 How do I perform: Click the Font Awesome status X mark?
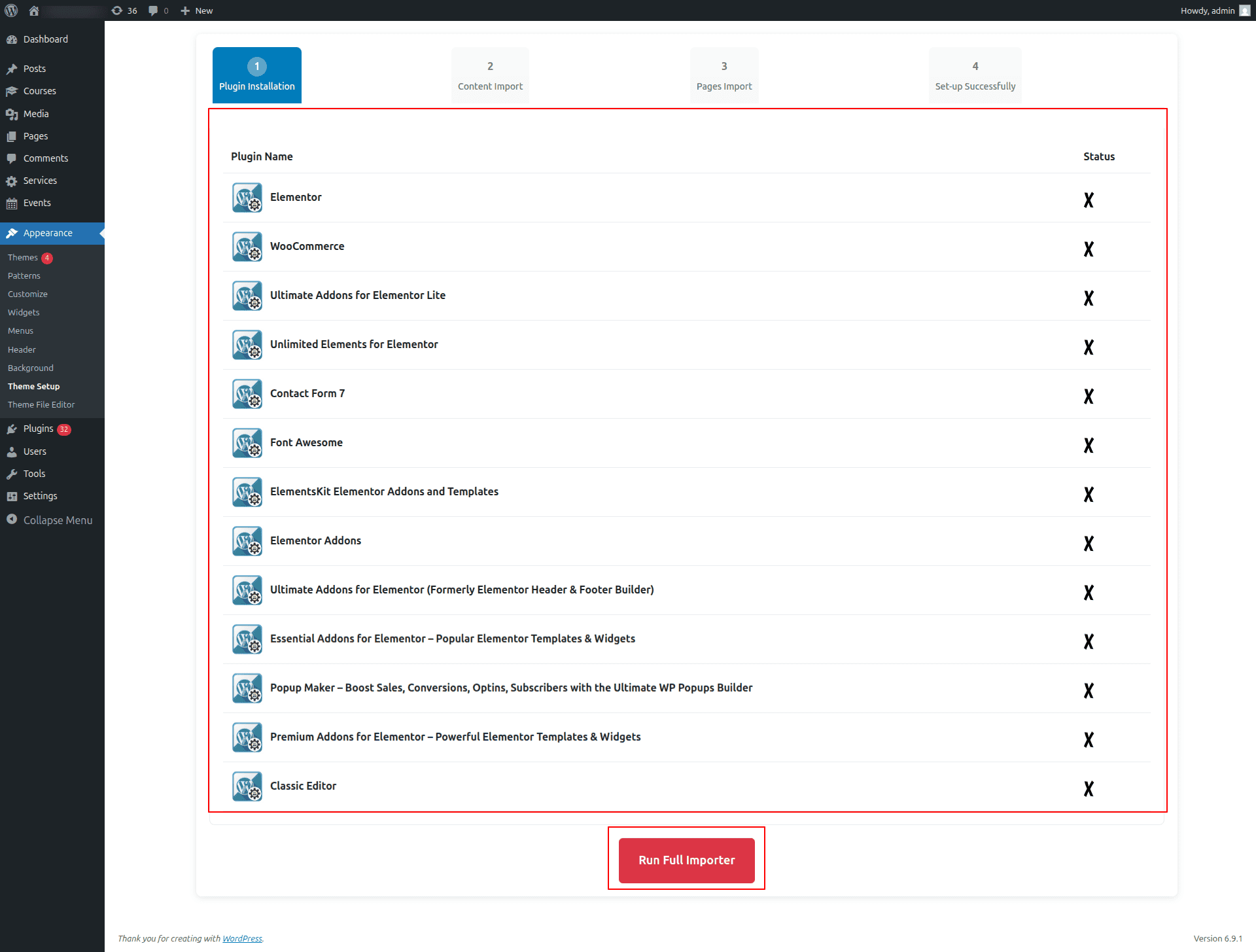(1089, 446)
